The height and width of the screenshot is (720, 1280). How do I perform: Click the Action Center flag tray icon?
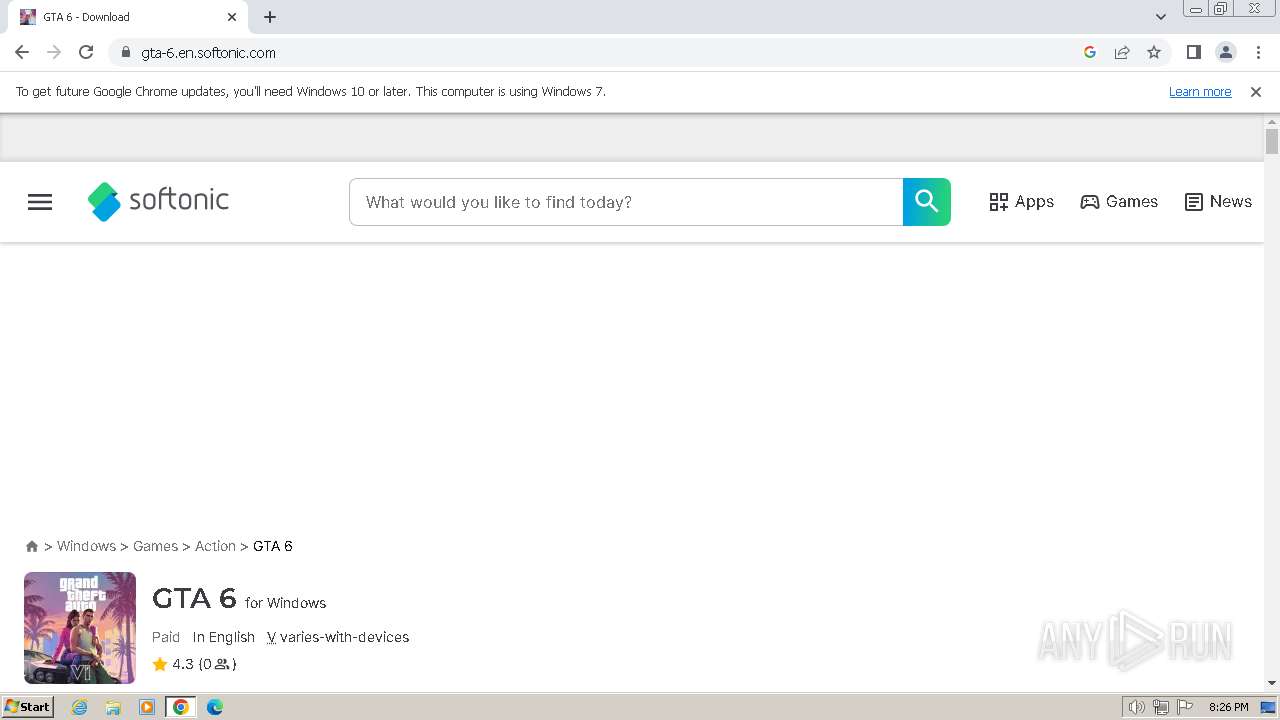[1184, 707]
